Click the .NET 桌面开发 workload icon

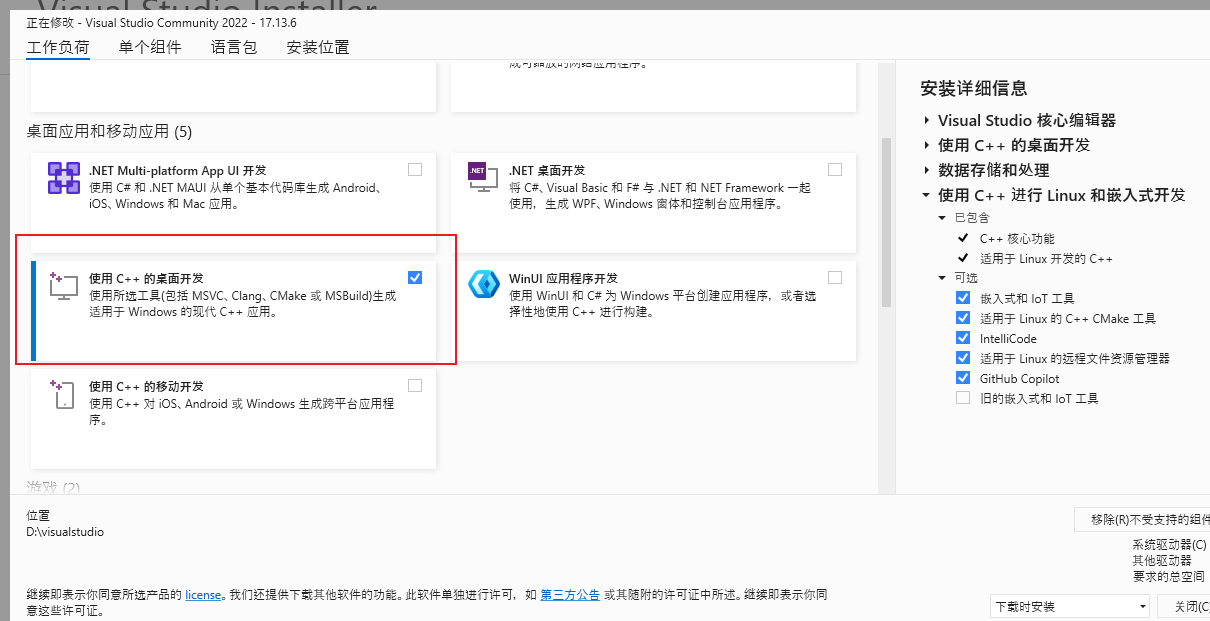click(484, 177)
